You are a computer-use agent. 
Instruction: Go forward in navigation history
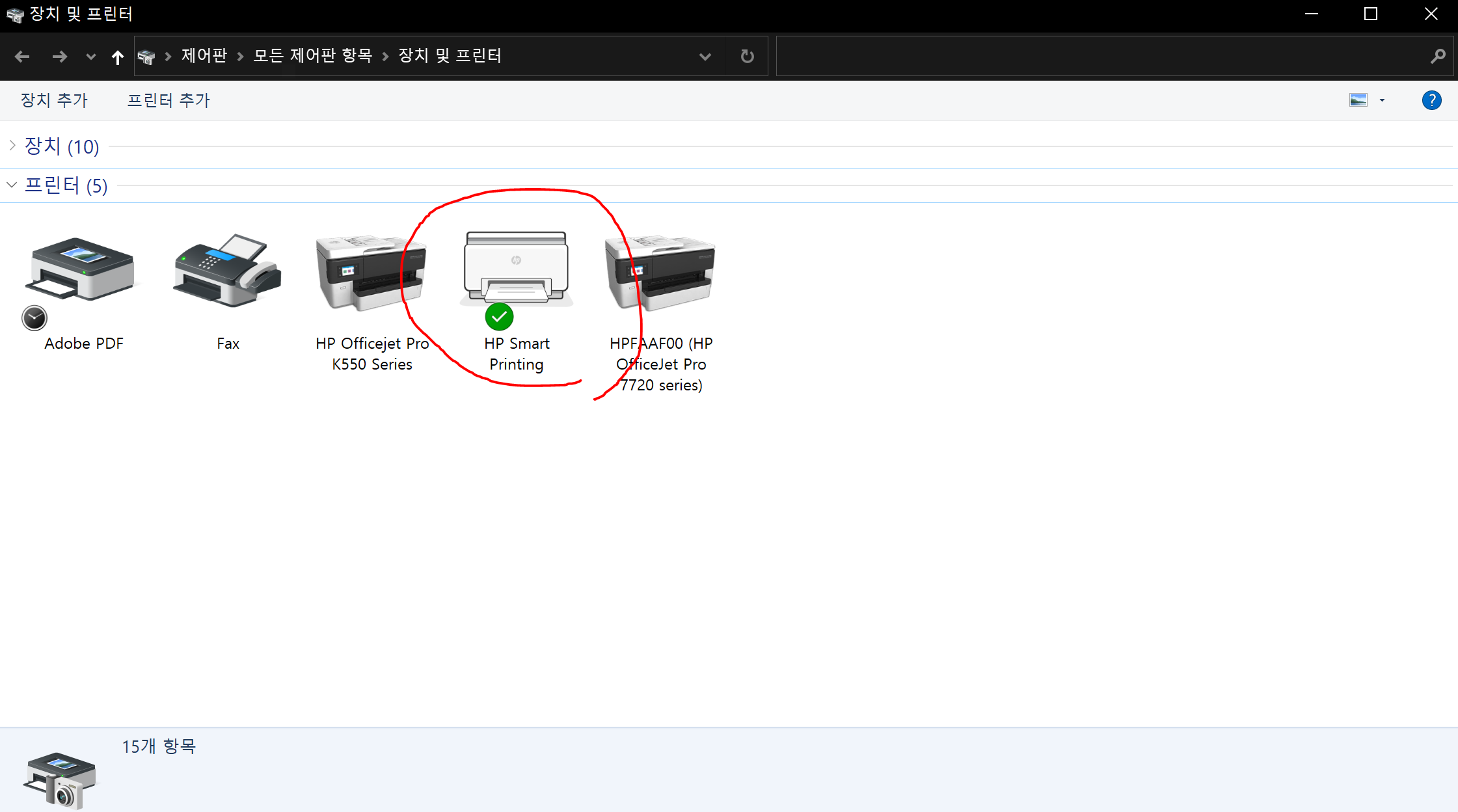point(60,57)
